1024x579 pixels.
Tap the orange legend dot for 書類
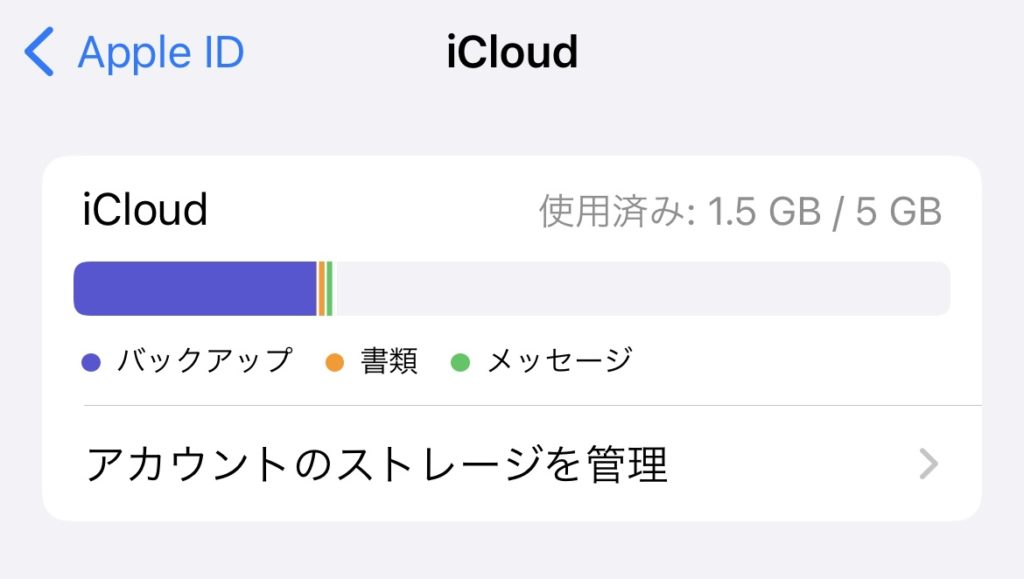coord(335,362)
